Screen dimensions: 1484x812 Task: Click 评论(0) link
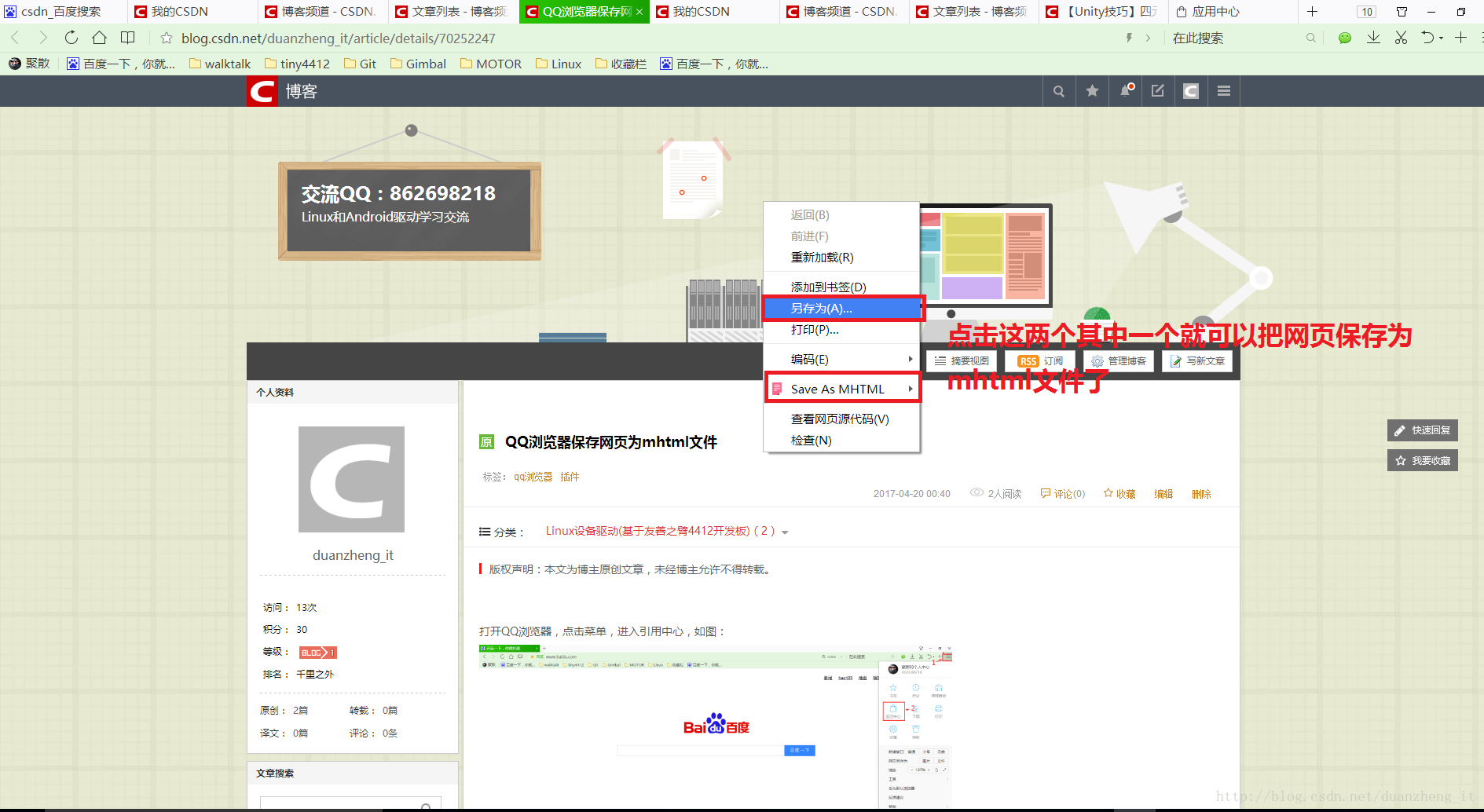coord(1063,494)
